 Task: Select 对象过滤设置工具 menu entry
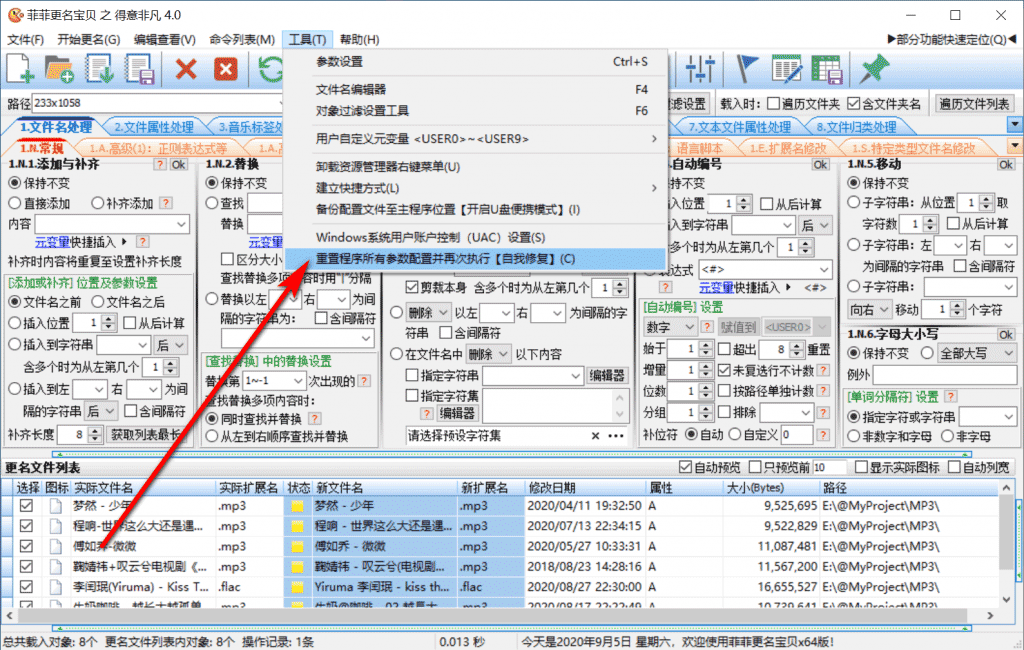(475, 111)
